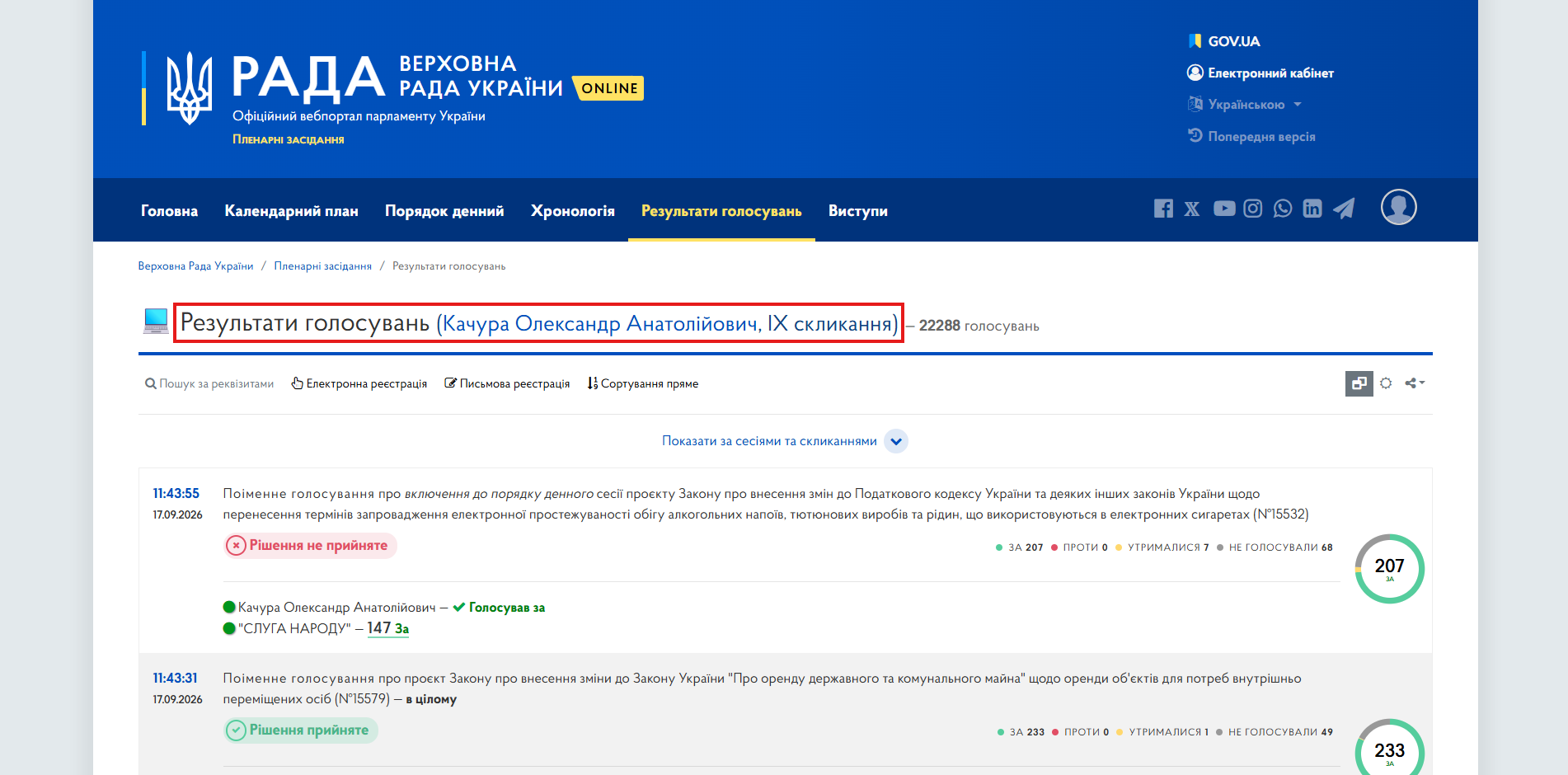
Task: Open the Головна menu item
Action: [x=169, y=211]
